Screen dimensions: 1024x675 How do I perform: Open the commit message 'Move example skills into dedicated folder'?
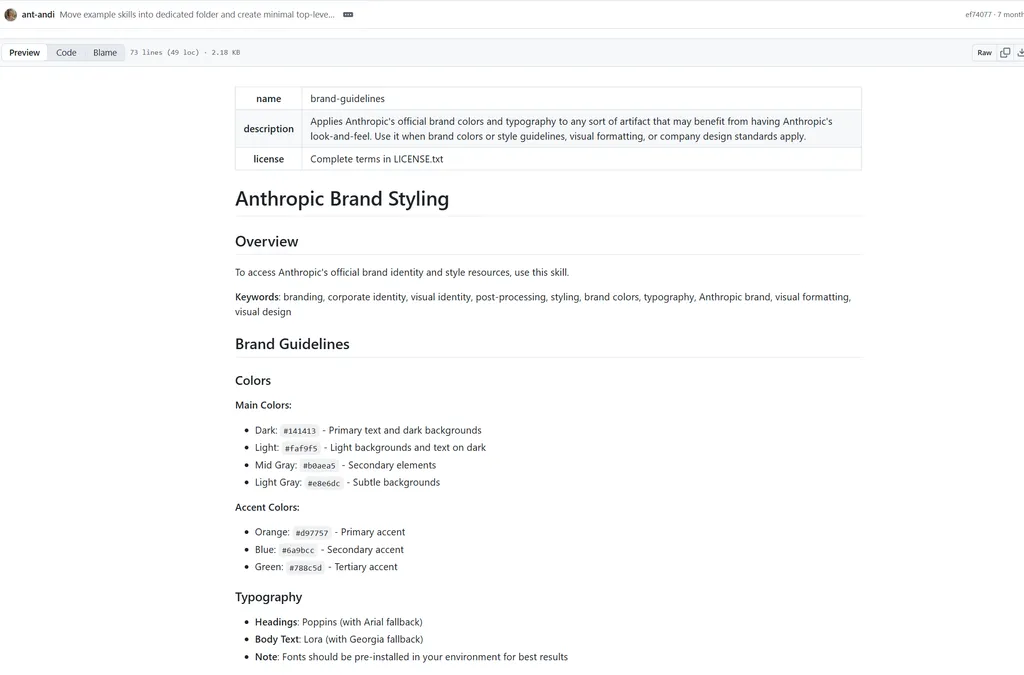197,14
